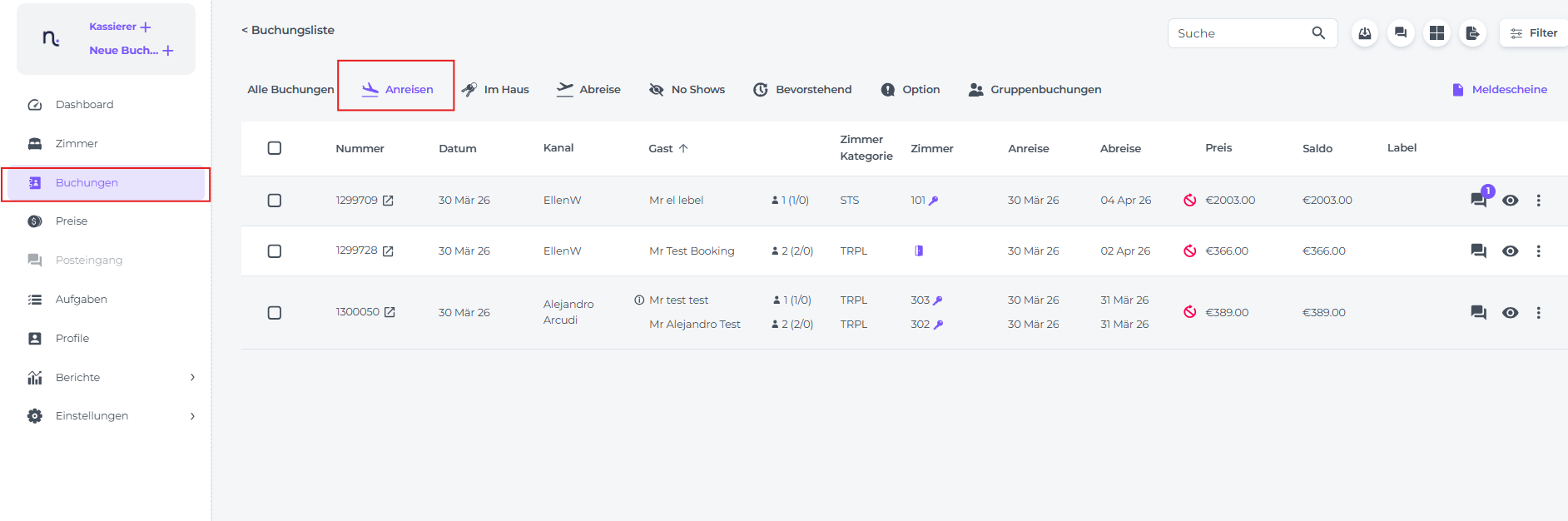
Task: Click the download icon in top toolbar
Action: click(1365, 33)
